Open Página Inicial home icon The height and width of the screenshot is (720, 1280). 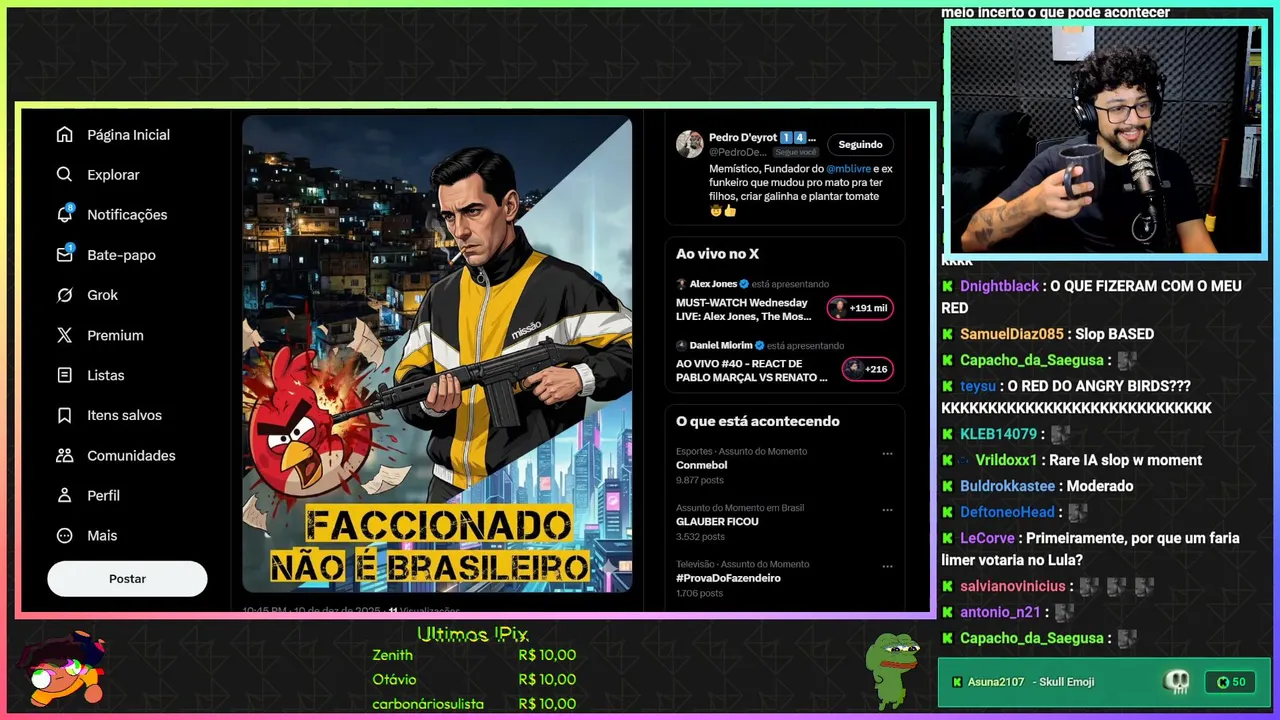[65, 135]
